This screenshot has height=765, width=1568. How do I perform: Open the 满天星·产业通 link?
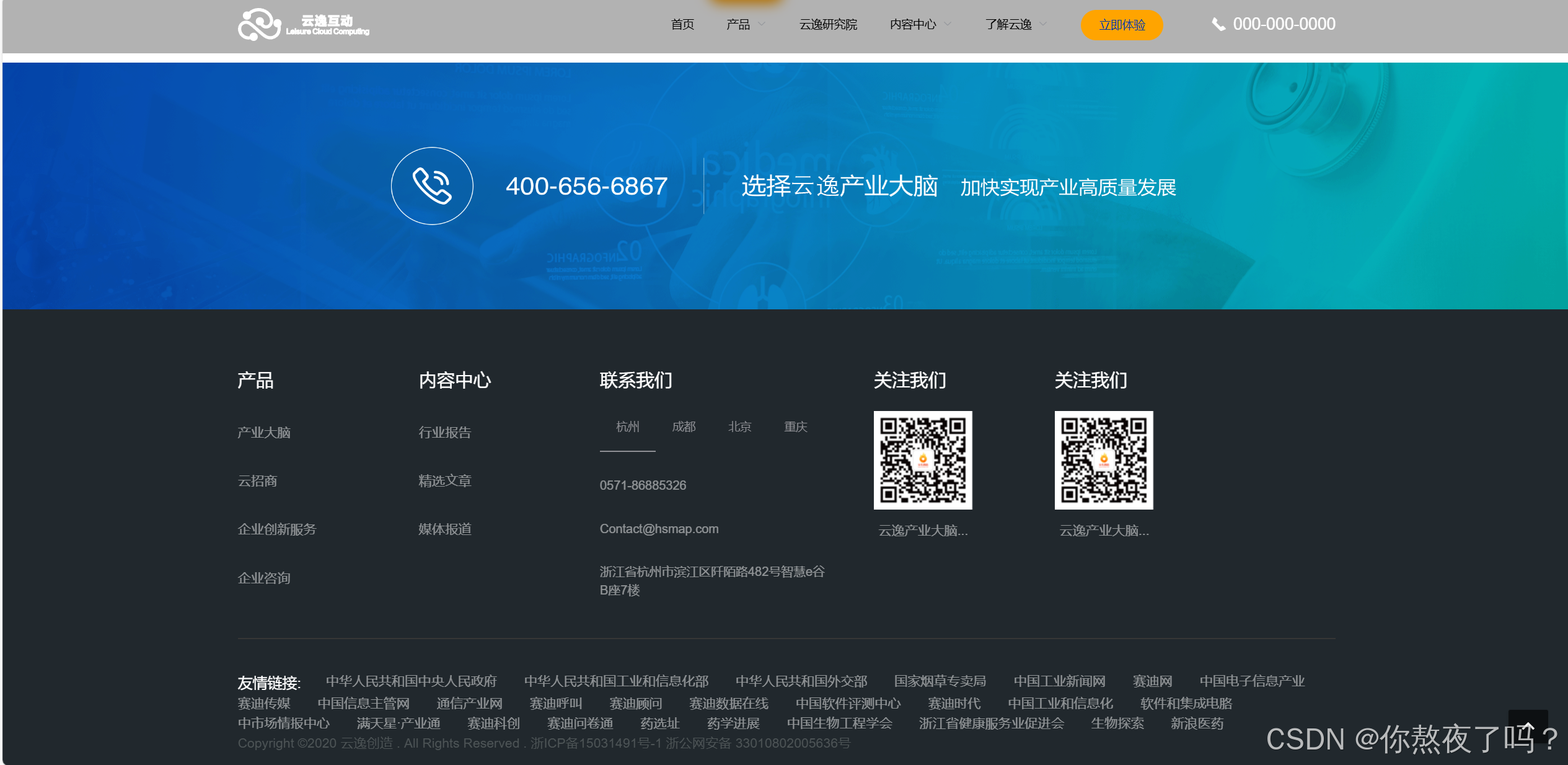[399, 723]
